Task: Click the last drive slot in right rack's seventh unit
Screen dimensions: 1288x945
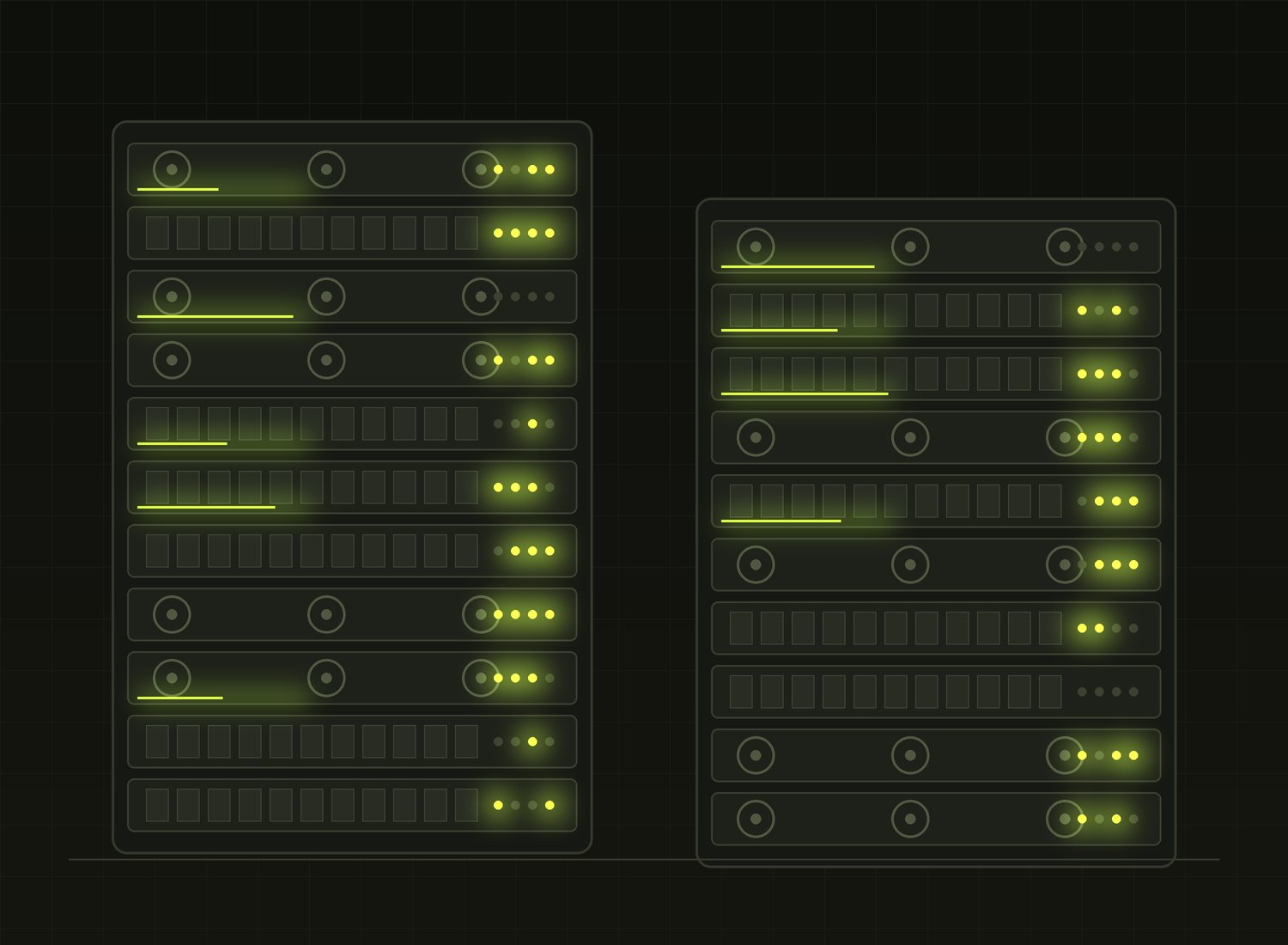Action: (1050, 628)
